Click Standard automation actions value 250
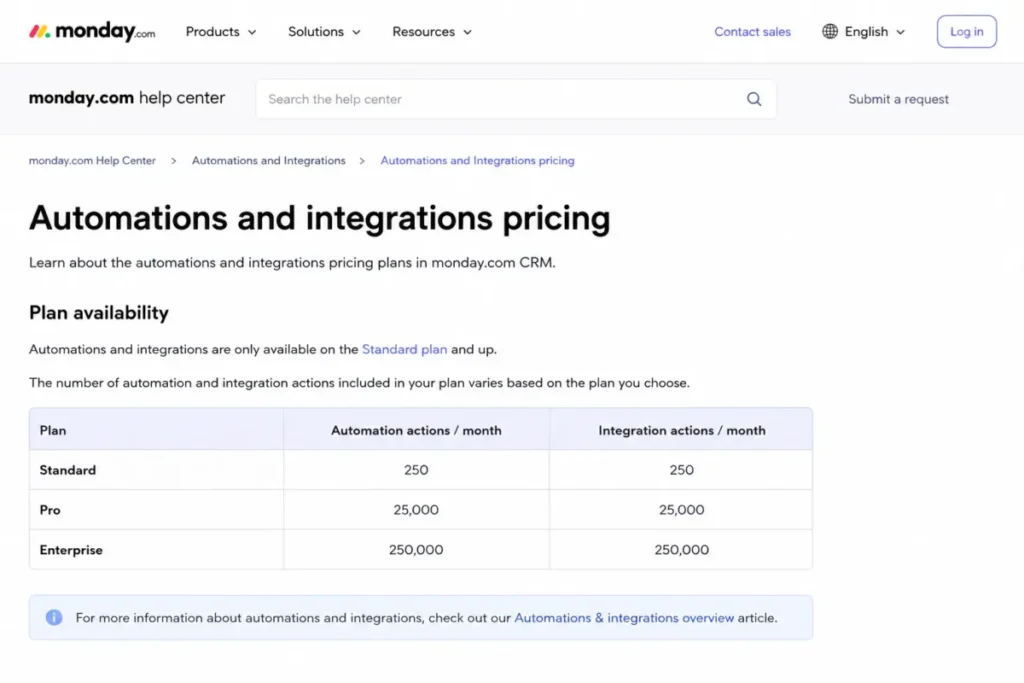This screenshot has height=683, width=1024. pos(416,470)
